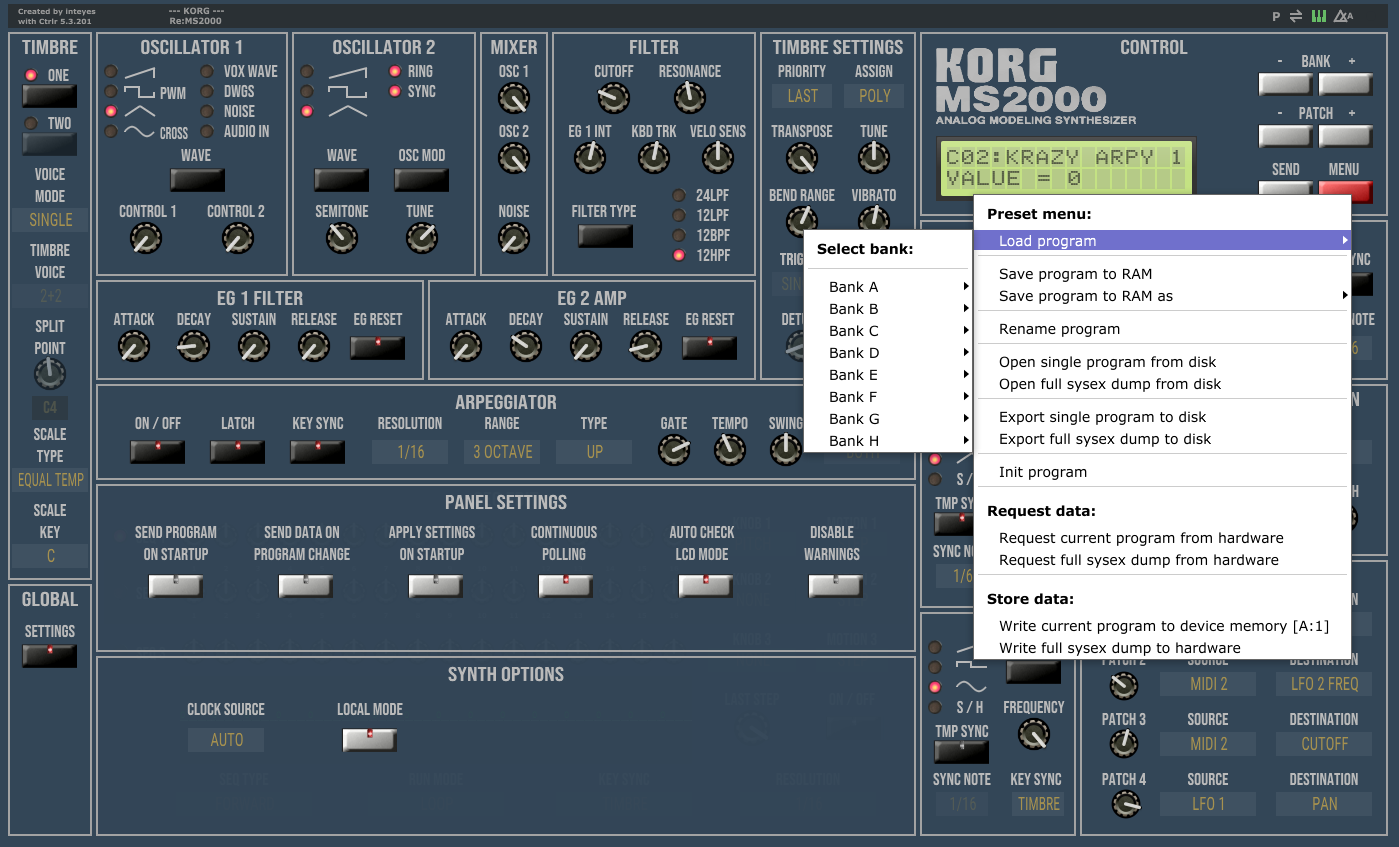The image size is (1399, 847).
Task: Select the AUDIO IN source LED
Action: click(x=207, y=132)
